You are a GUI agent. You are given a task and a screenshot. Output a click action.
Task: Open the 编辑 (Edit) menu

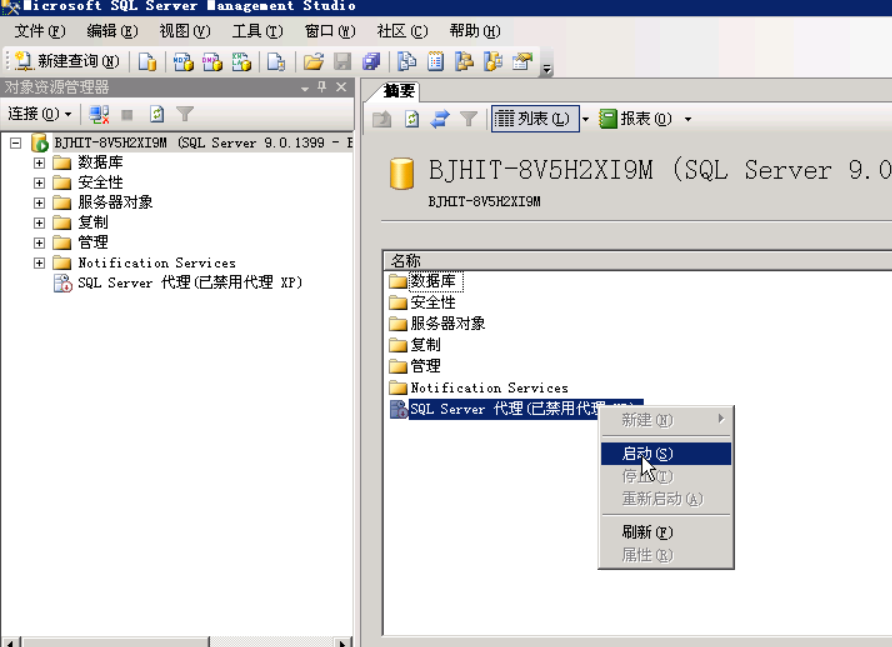[x=112, y=31]
